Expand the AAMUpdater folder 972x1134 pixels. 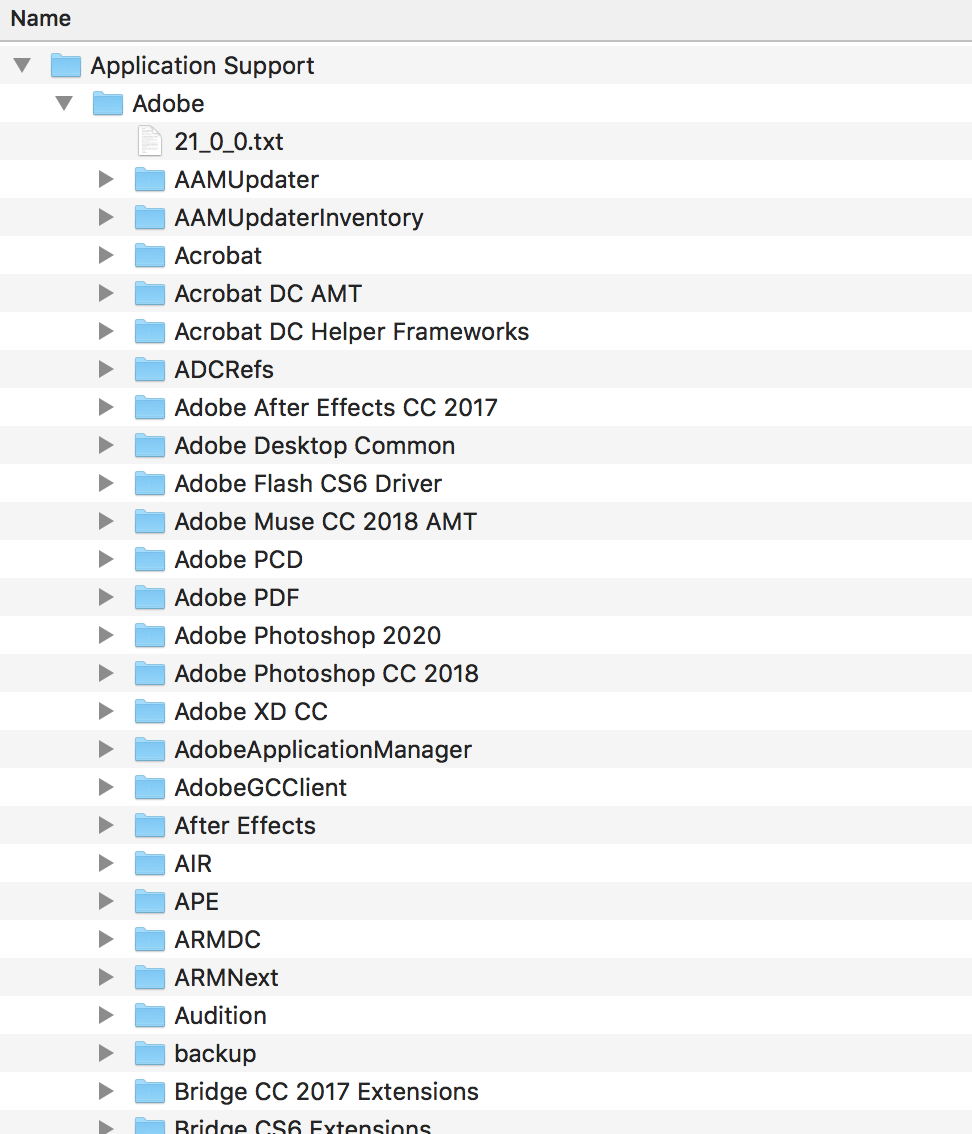click(x=106, y=179)
